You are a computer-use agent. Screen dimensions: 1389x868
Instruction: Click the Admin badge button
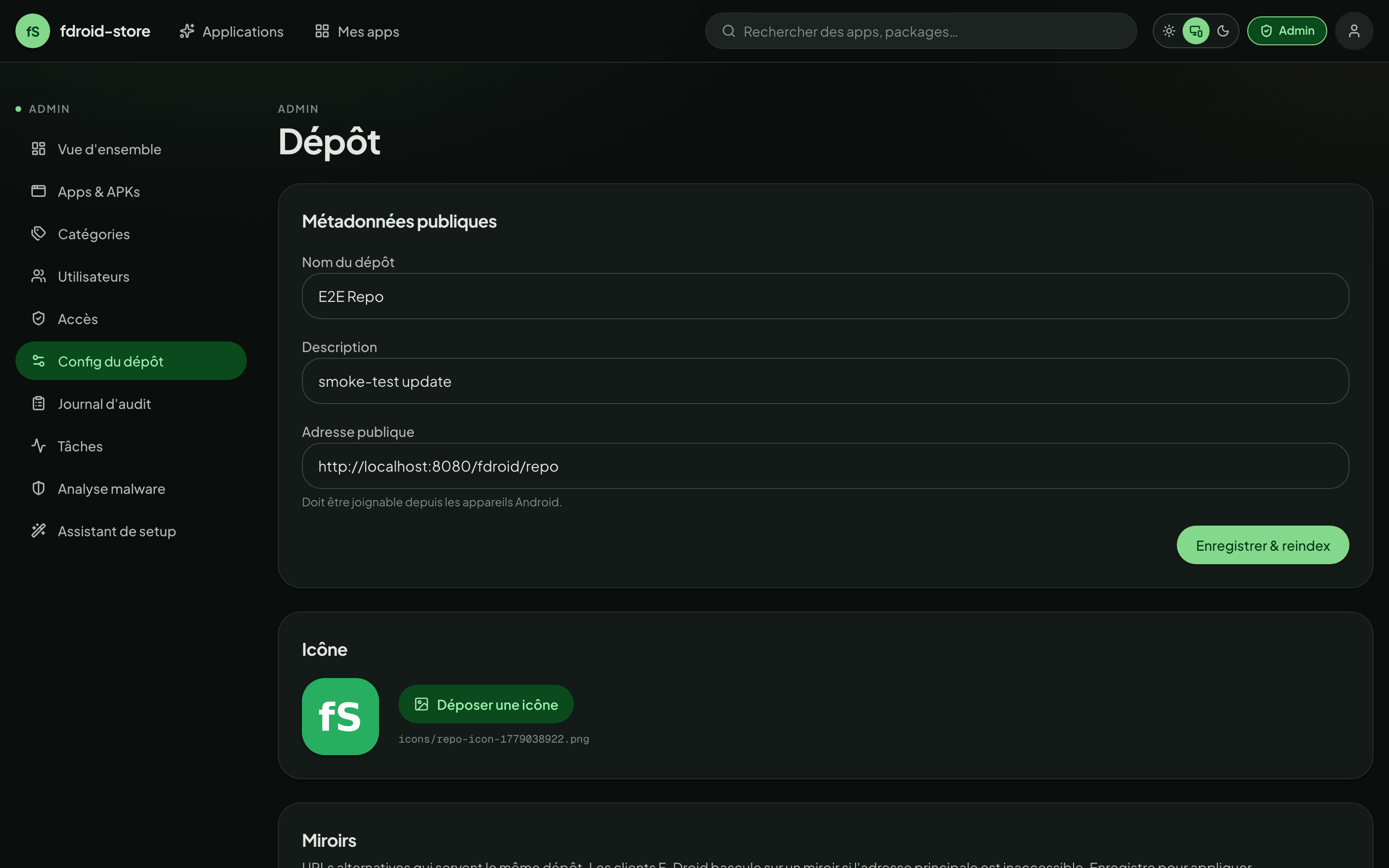pos(1287,31)
